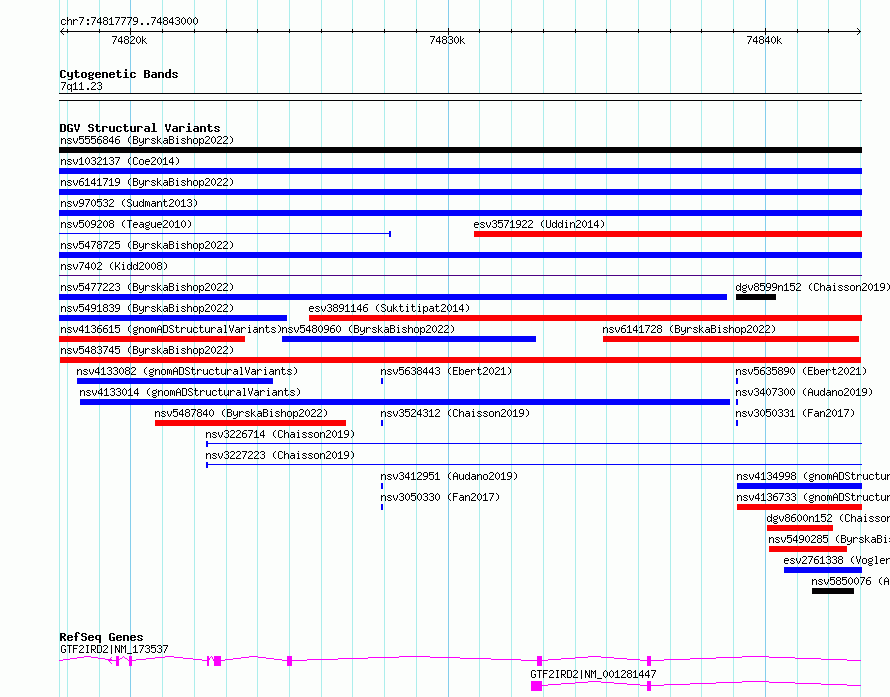Open nsv5478725 (ByrskaBishop2022) label
The image size is (890, 697).
click(x=147, y=245)
